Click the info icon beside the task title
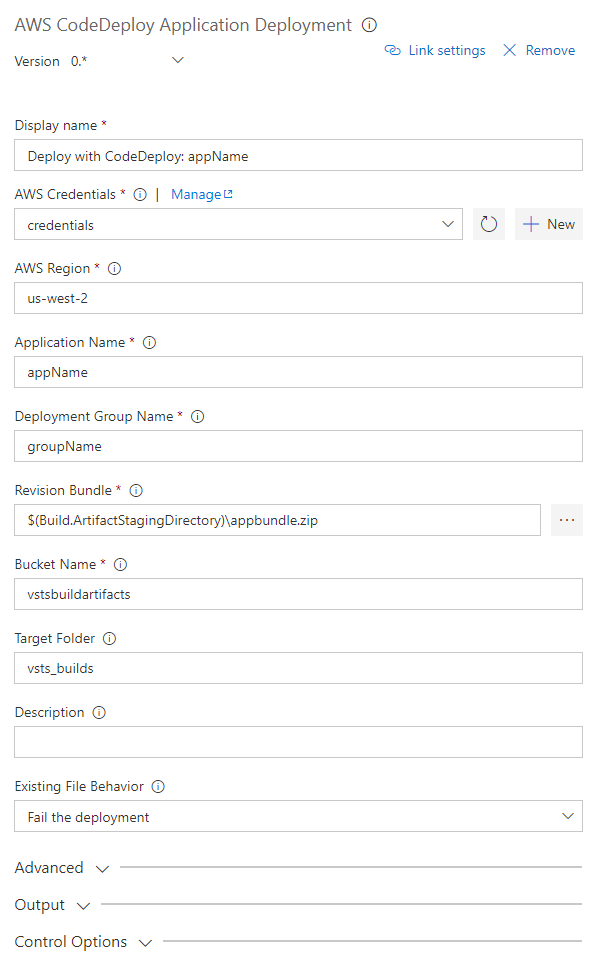The width and height of the screenshot is (600, 966). click(370, 25)
